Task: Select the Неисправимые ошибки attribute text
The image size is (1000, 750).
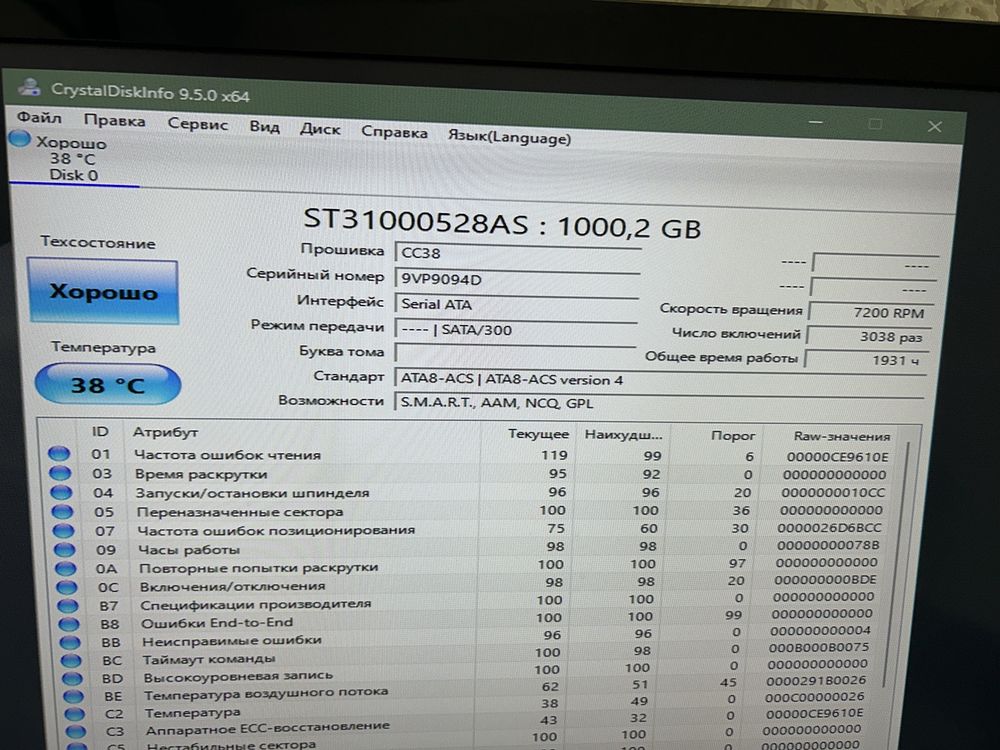Action: click(x=232, y=641)
